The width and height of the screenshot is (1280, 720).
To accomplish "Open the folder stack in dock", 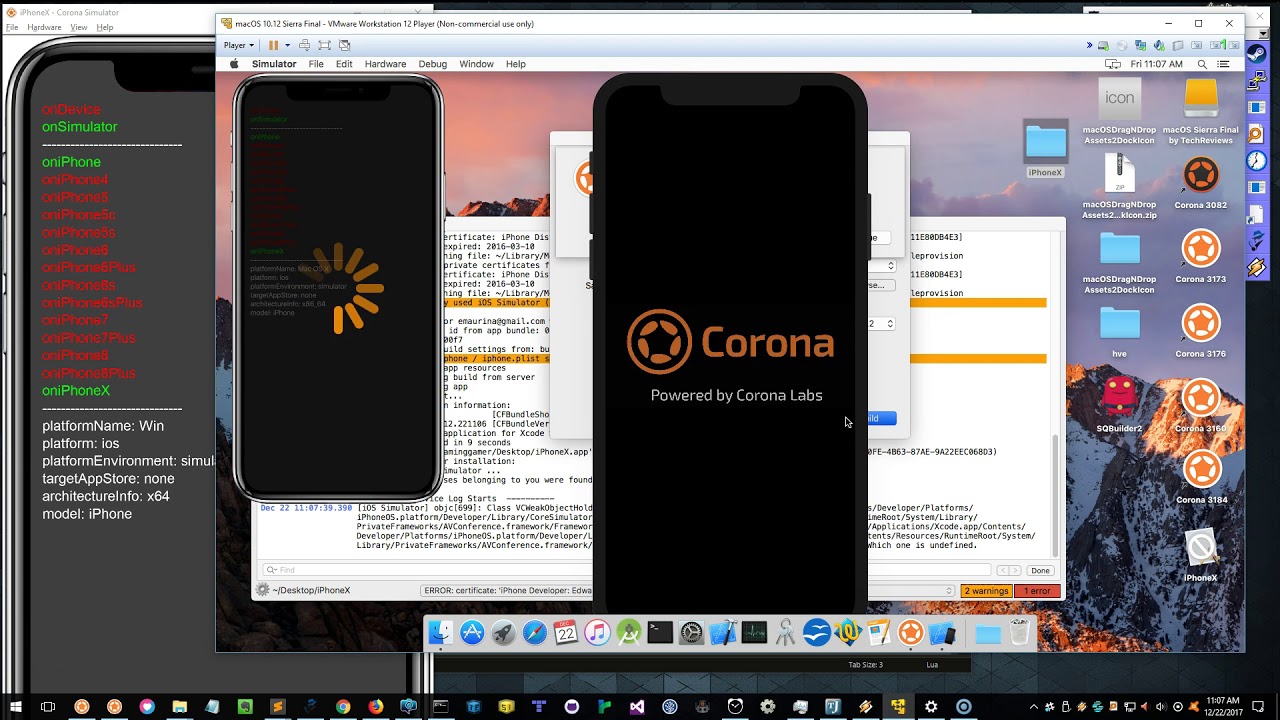I will point(988,634).
